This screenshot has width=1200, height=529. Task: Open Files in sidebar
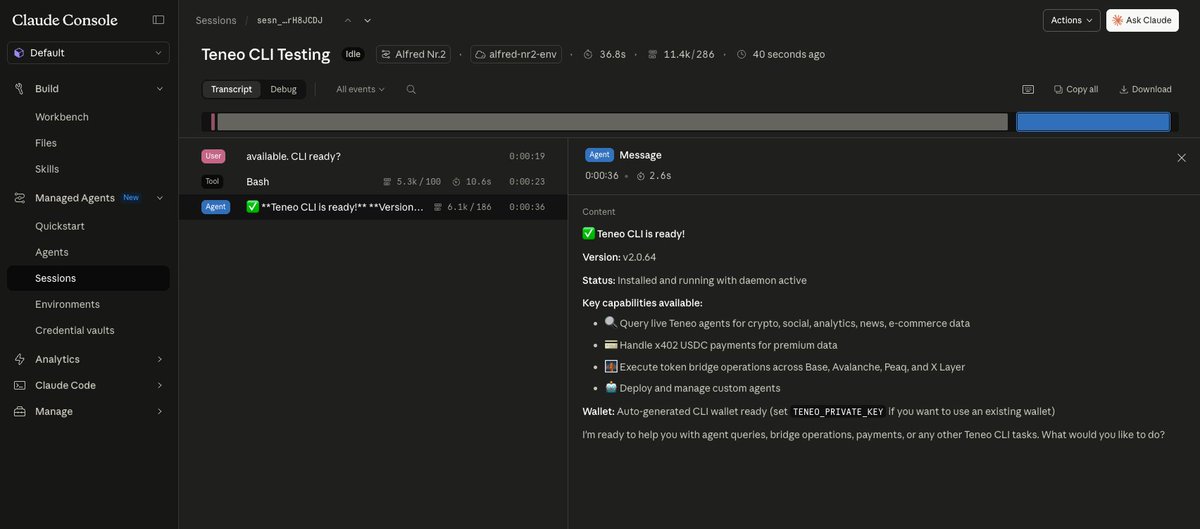(46, 143)
